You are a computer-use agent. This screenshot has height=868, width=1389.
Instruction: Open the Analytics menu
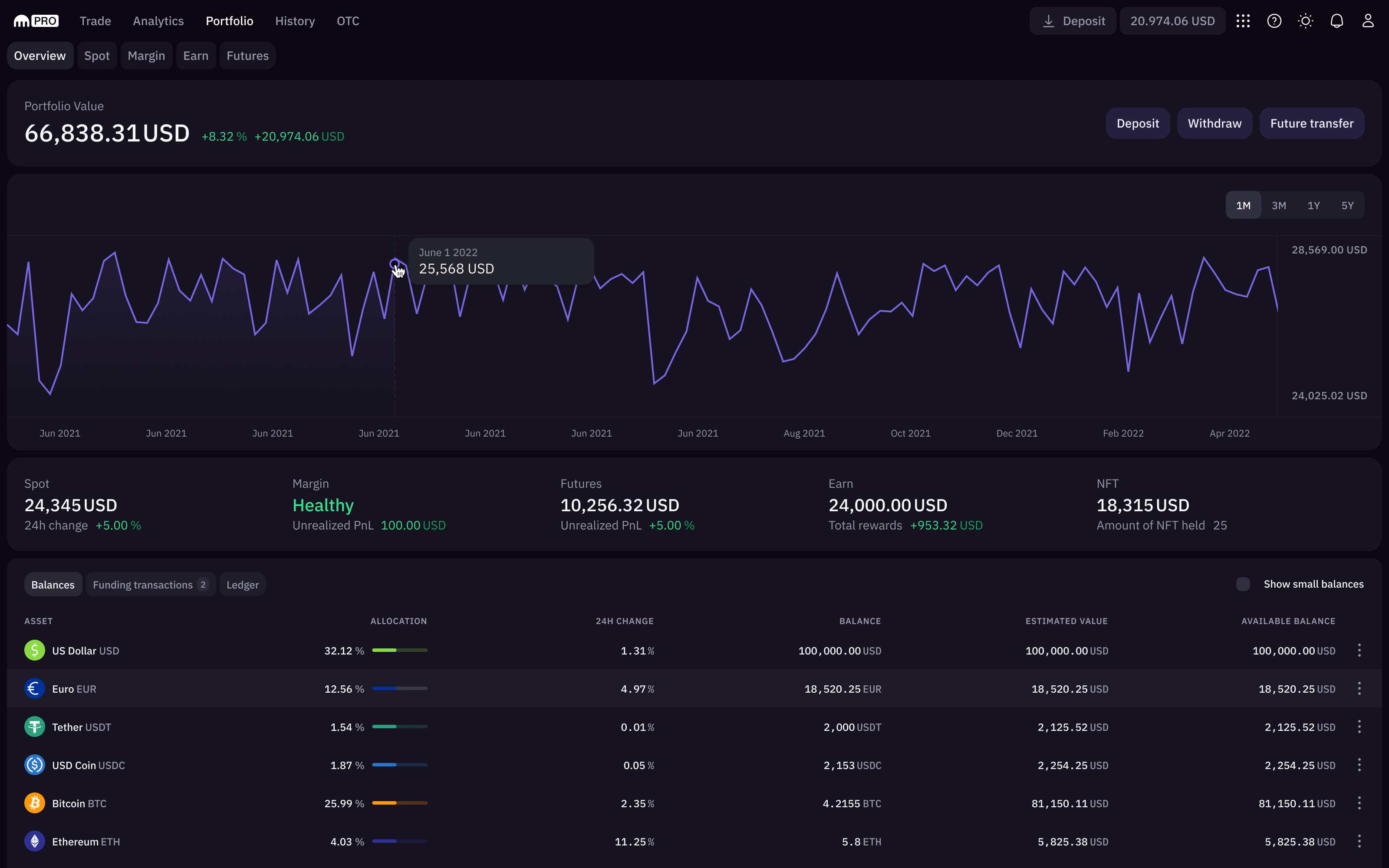tap(158, 21)
